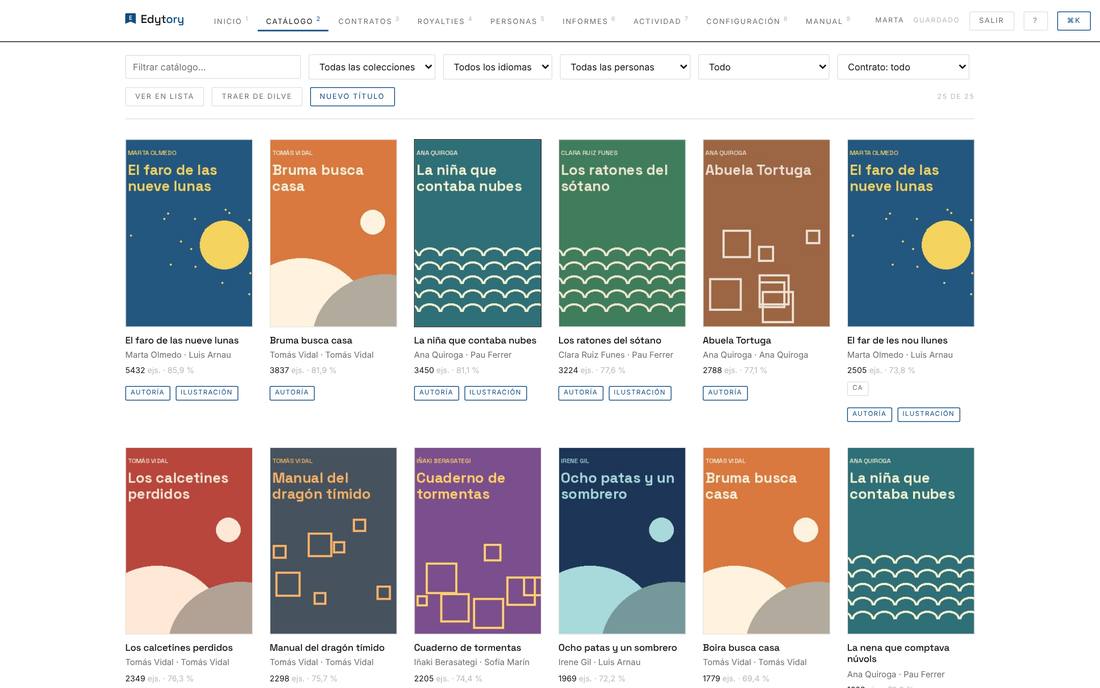Open the 'Todo' status dropdown
The width and height of the screenshot is (1100, 688).
[x=763, y=67]
